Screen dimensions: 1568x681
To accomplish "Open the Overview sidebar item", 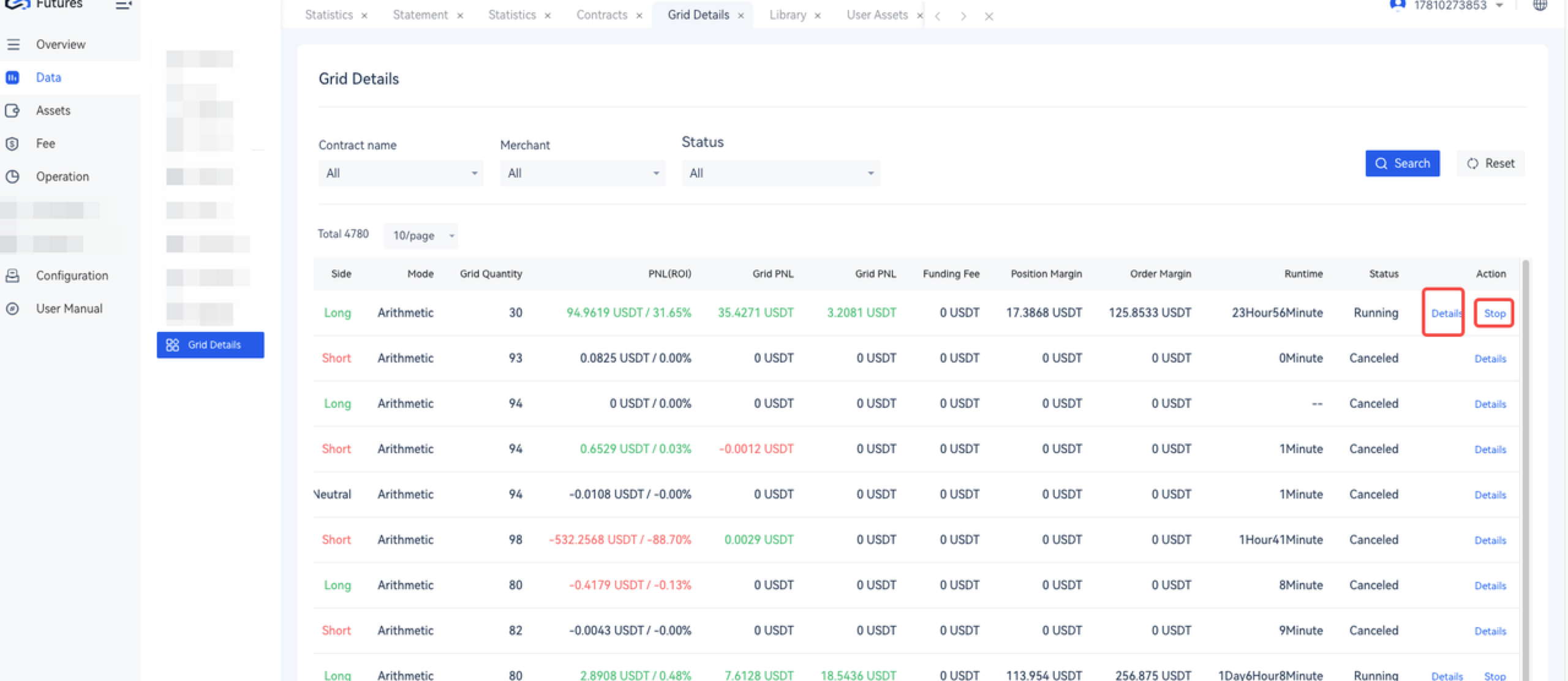I will 61,44.
